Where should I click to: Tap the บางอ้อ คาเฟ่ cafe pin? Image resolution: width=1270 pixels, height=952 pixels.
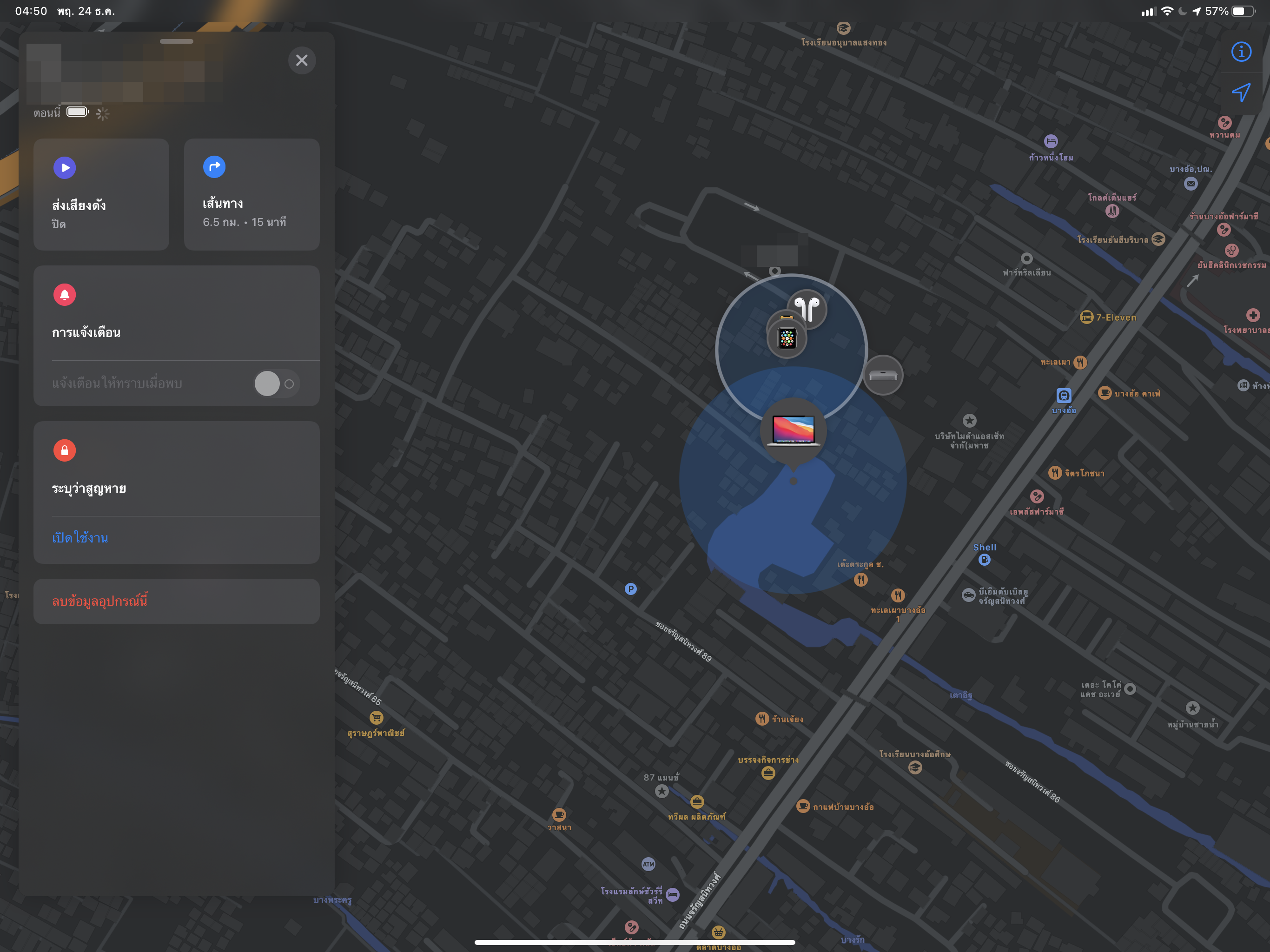tap(1104, 393)
